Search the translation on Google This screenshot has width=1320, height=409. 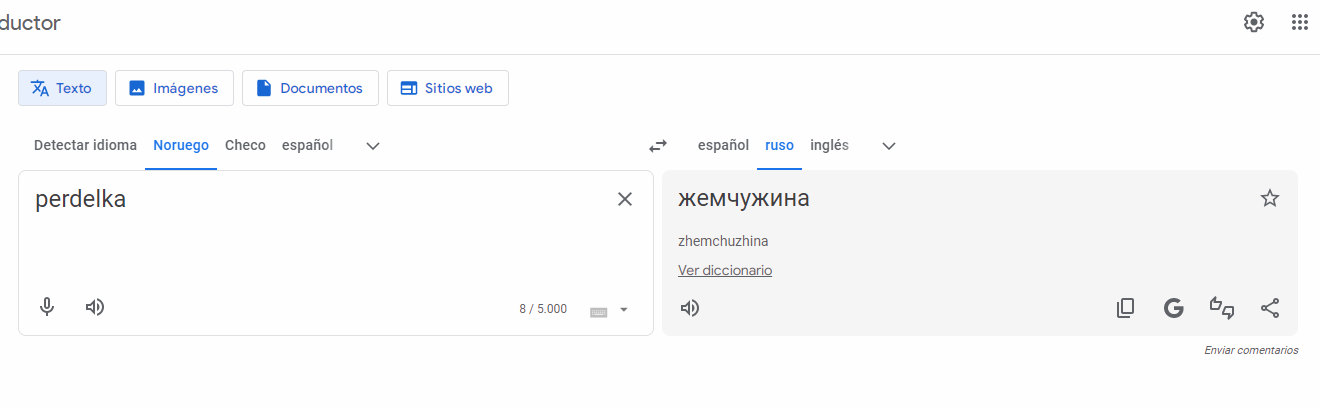click(1174, 308)
